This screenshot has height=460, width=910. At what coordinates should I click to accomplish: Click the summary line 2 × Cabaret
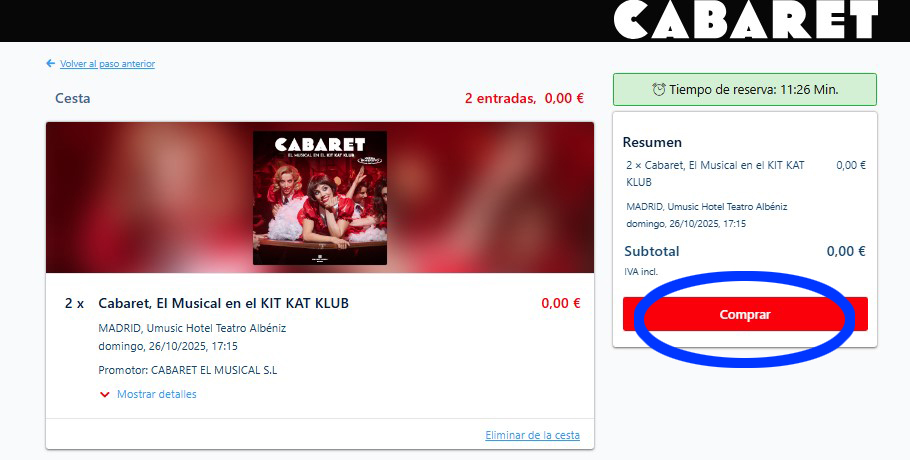pyautogui.click(x=715, y=173)
